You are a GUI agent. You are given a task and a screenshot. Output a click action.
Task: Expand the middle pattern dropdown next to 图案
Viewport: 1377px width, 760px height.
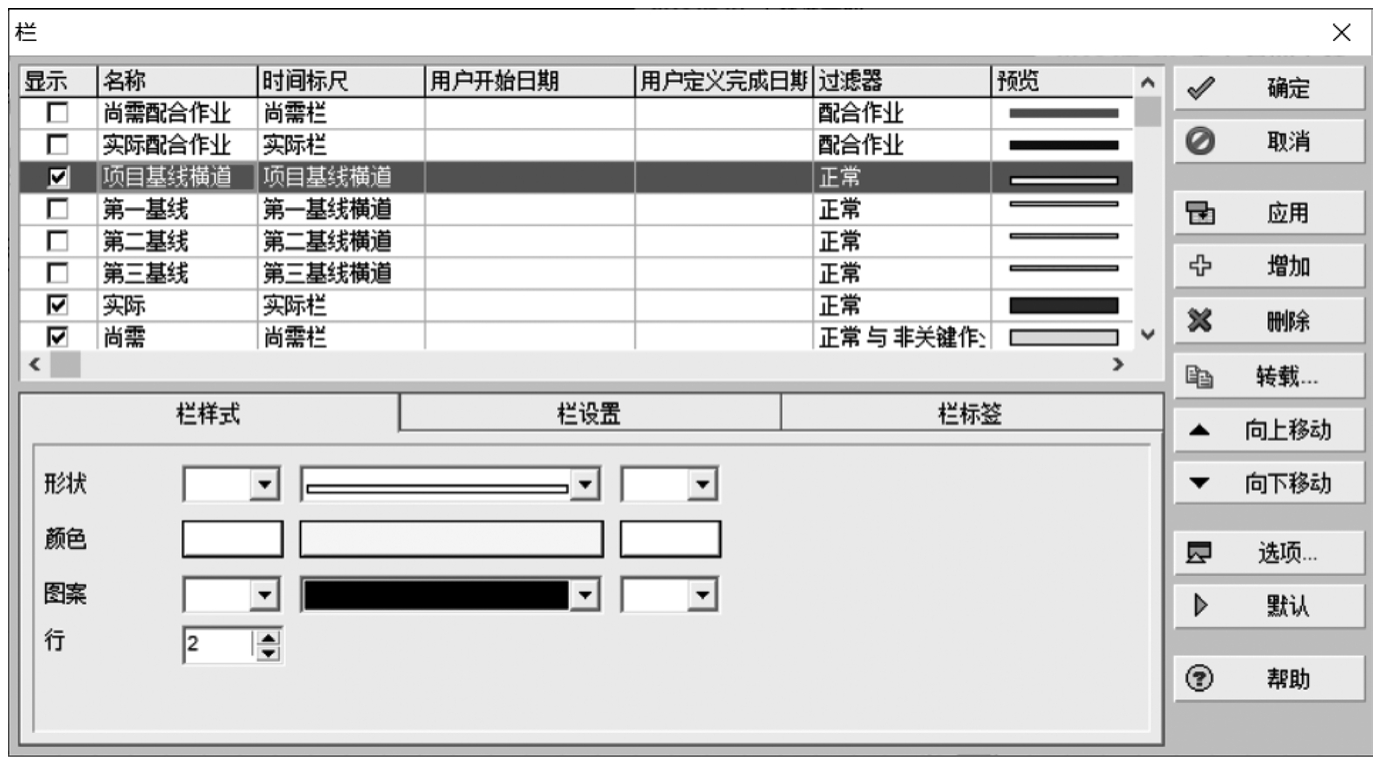(585, 595)
